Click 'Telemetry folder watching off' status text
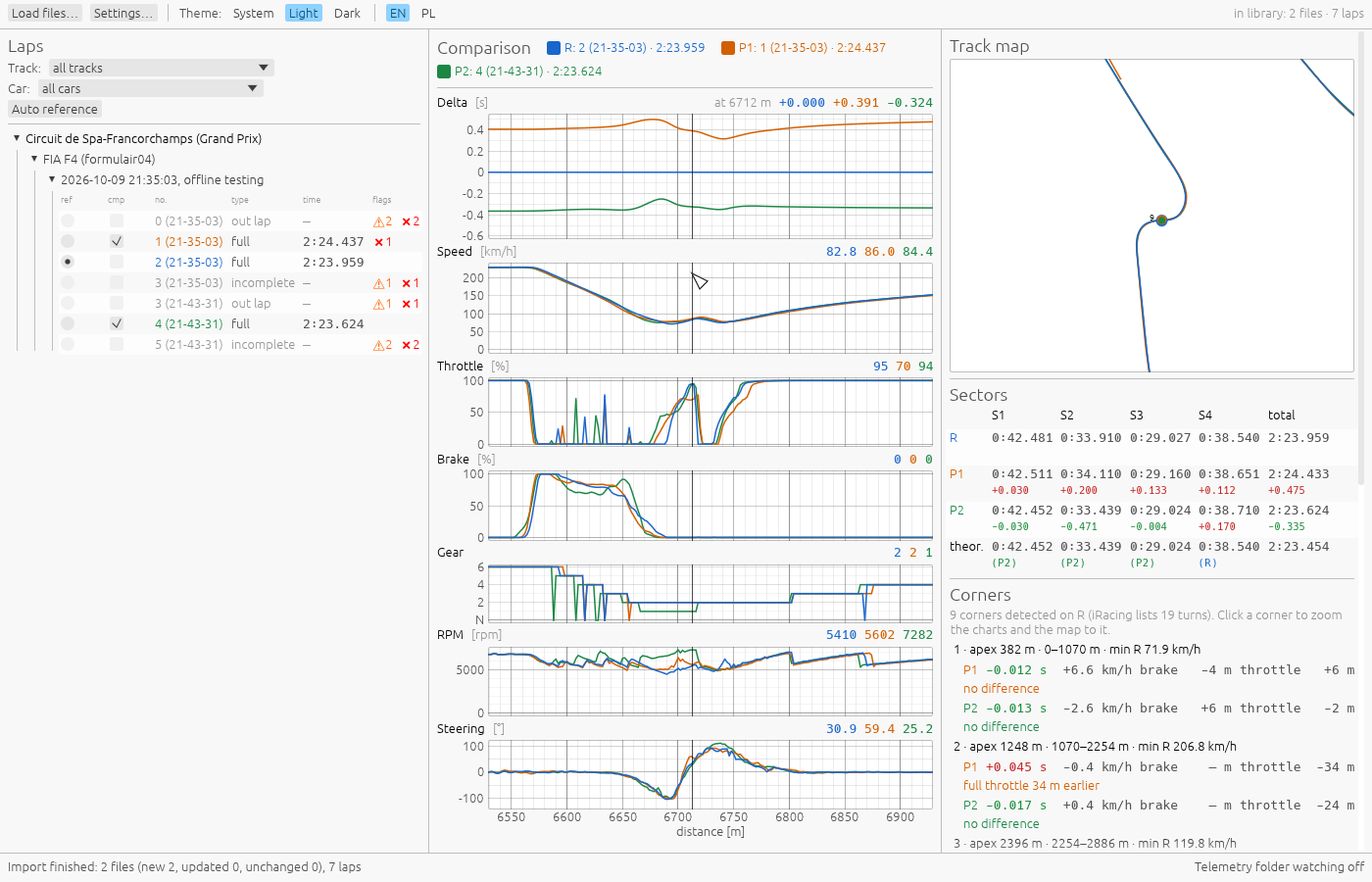Viewport: 1372px width, 882px height. click(x=1279, y=866)
